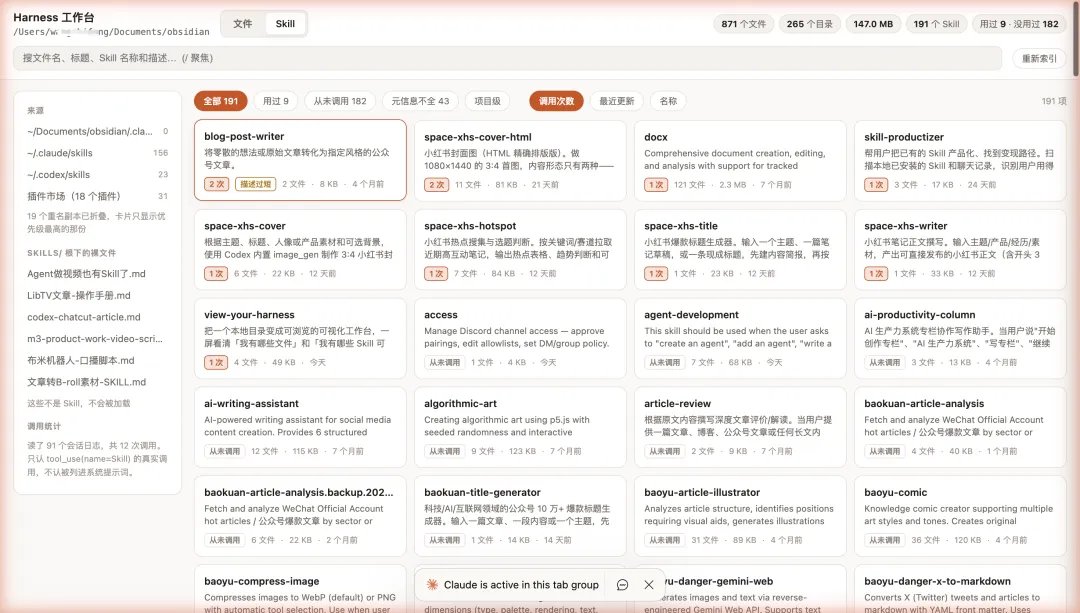Open the space-xhs-title skill card
This screenshot has height=613, width=1080.
click(740, 250)
